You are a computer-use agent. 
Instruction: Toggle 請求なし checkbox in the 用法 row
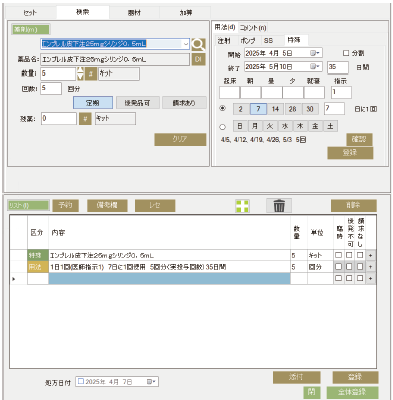(360, 267)
